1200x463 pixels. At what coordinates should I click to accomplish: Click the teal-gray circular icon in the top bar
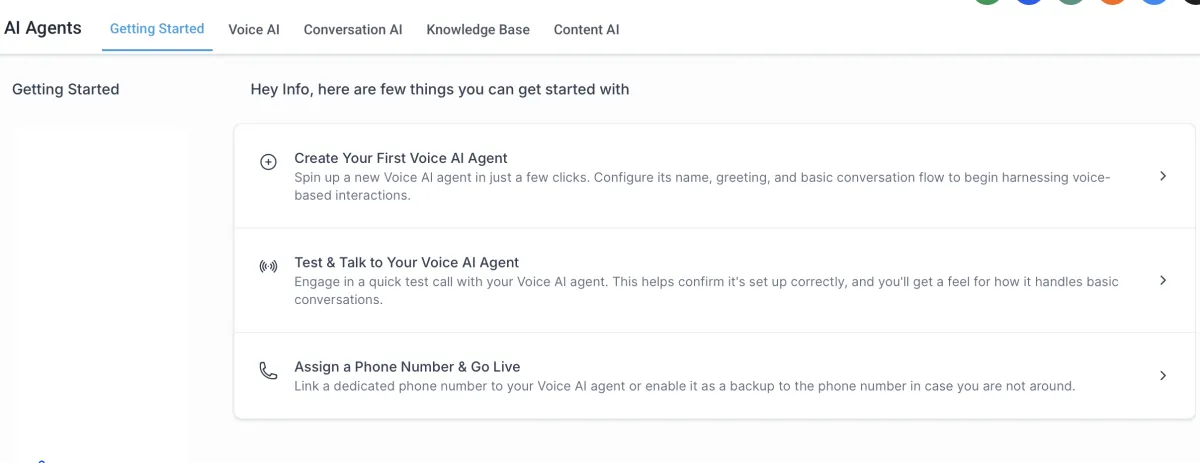point(1071,2)
